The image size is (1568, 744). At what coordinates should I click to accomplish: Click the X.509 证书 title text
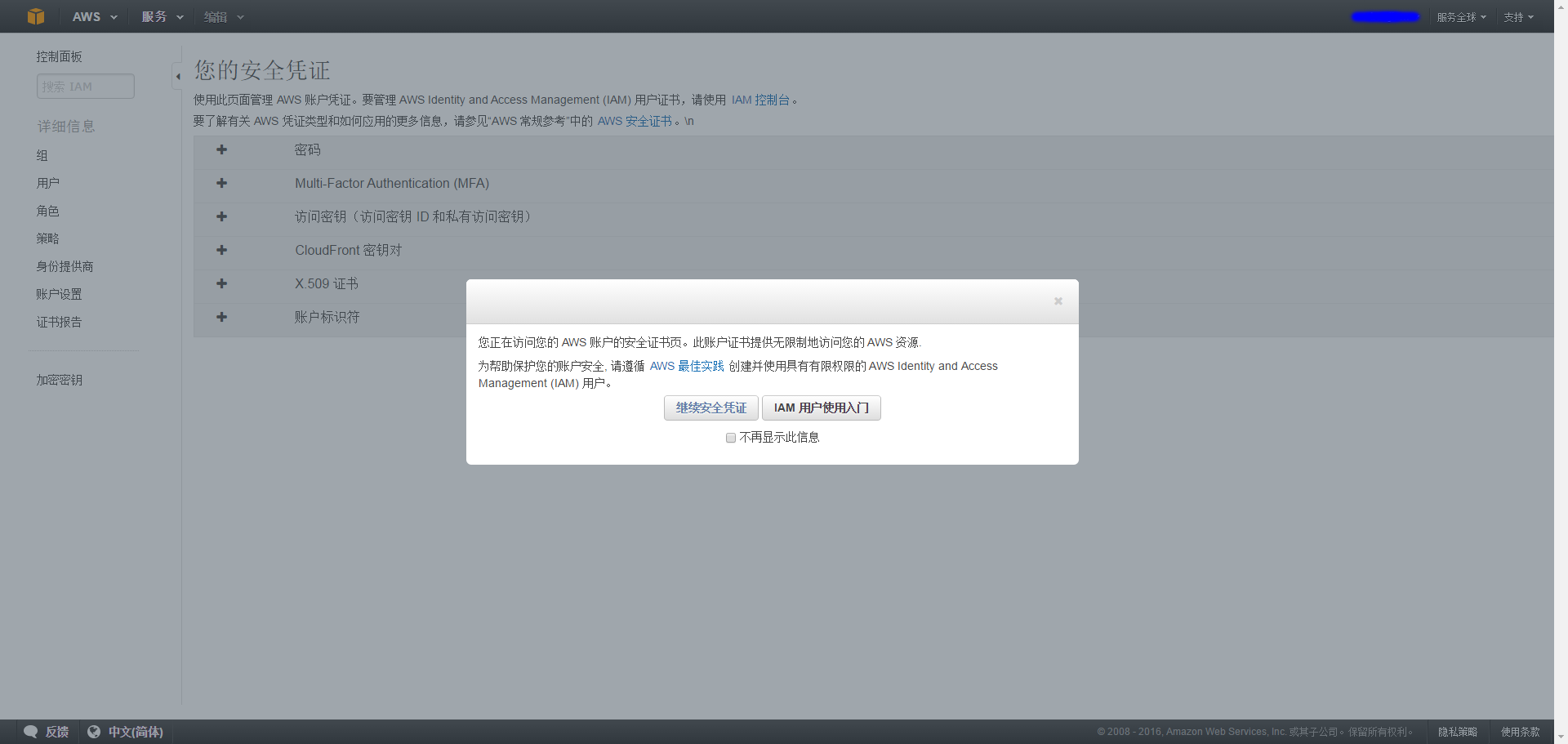click(327, 283)
